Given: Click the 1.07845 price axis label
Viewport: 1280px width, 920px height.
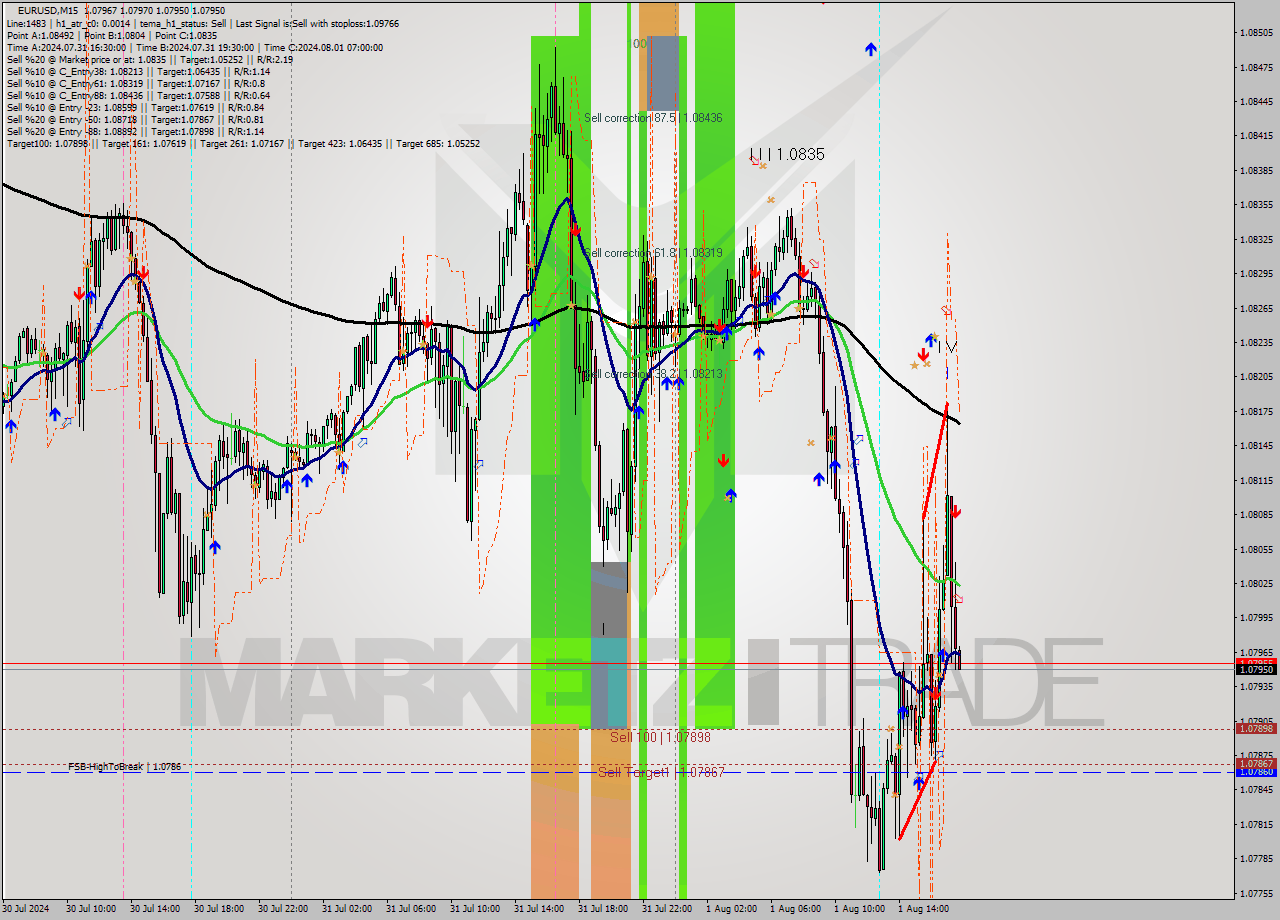Looking at the screenshot, I should pyautogui.click(x=1256, y=790).
